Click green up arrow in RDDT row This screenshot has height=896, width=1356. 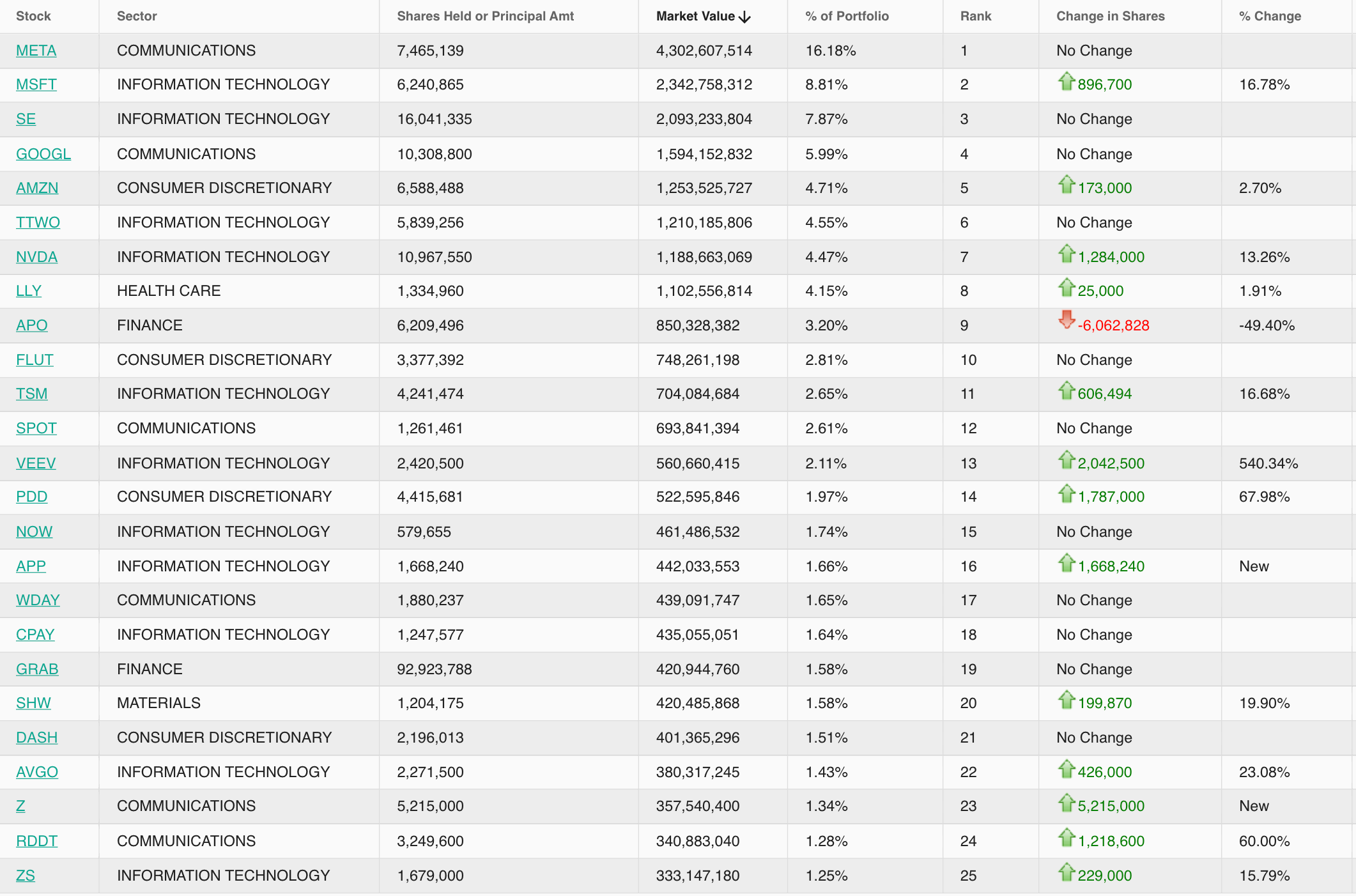pyautogui.click(x=1067, y=838)
